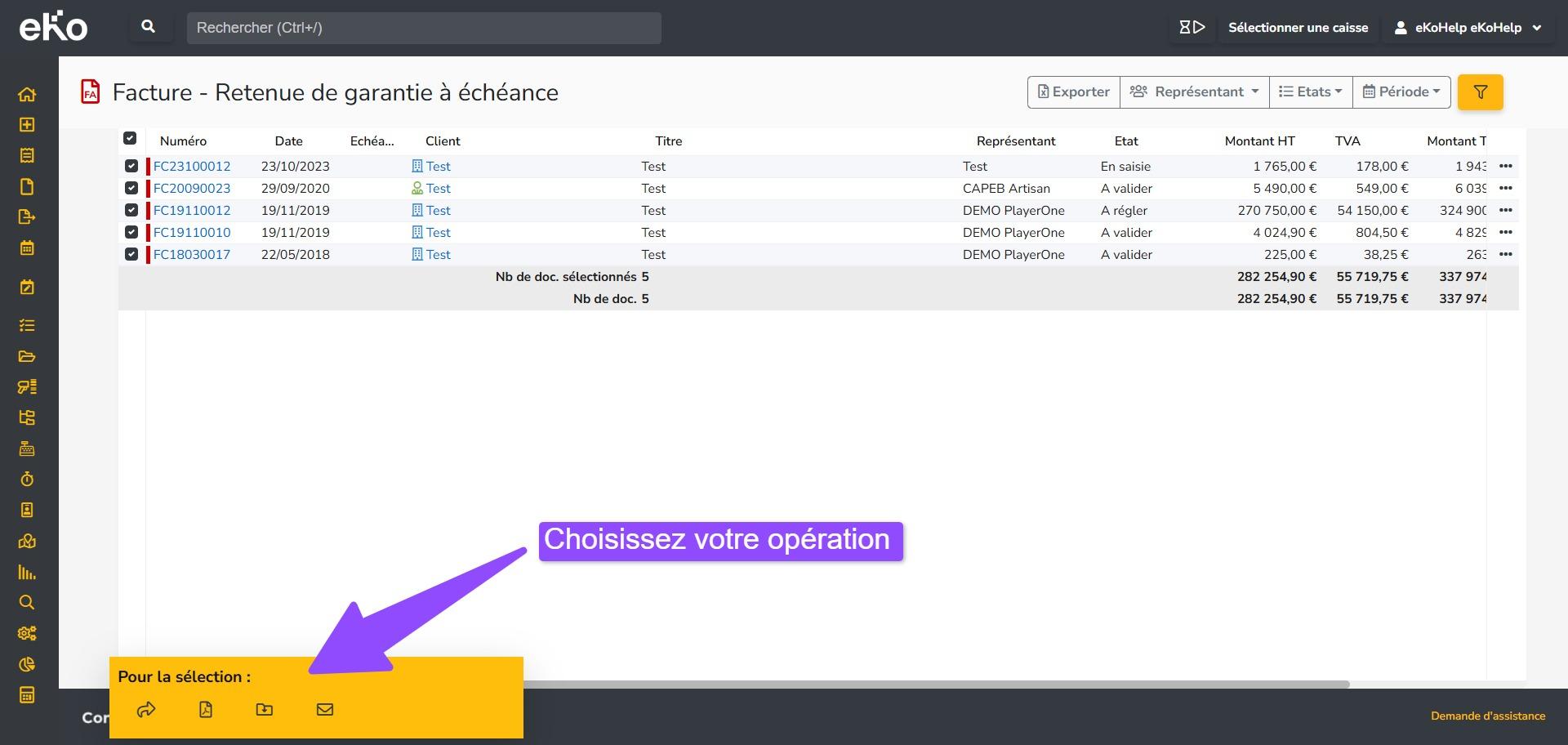The image size is (1568, 745).
Task: Toggle the checkbox for invoice FC19110010
Action: [x=131, y=232]
